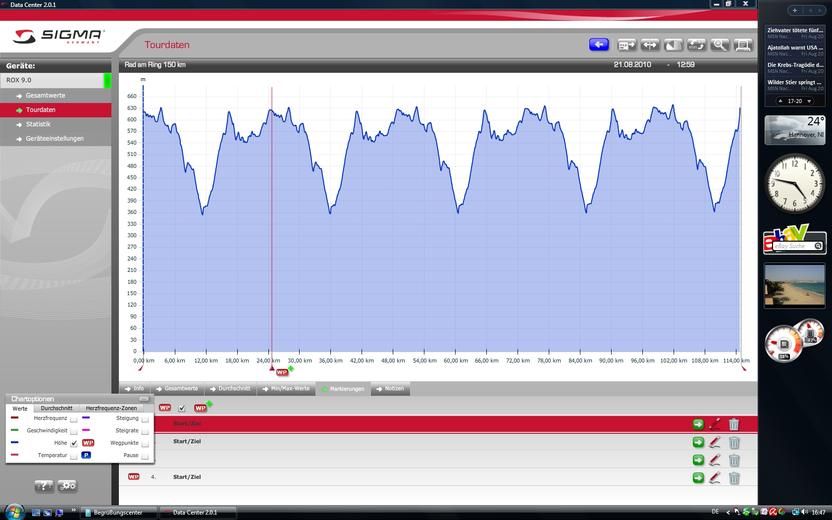Open the ROX 9.0 device selector
Viewport: 832px width, 520px height.
[x=56, y=80]
